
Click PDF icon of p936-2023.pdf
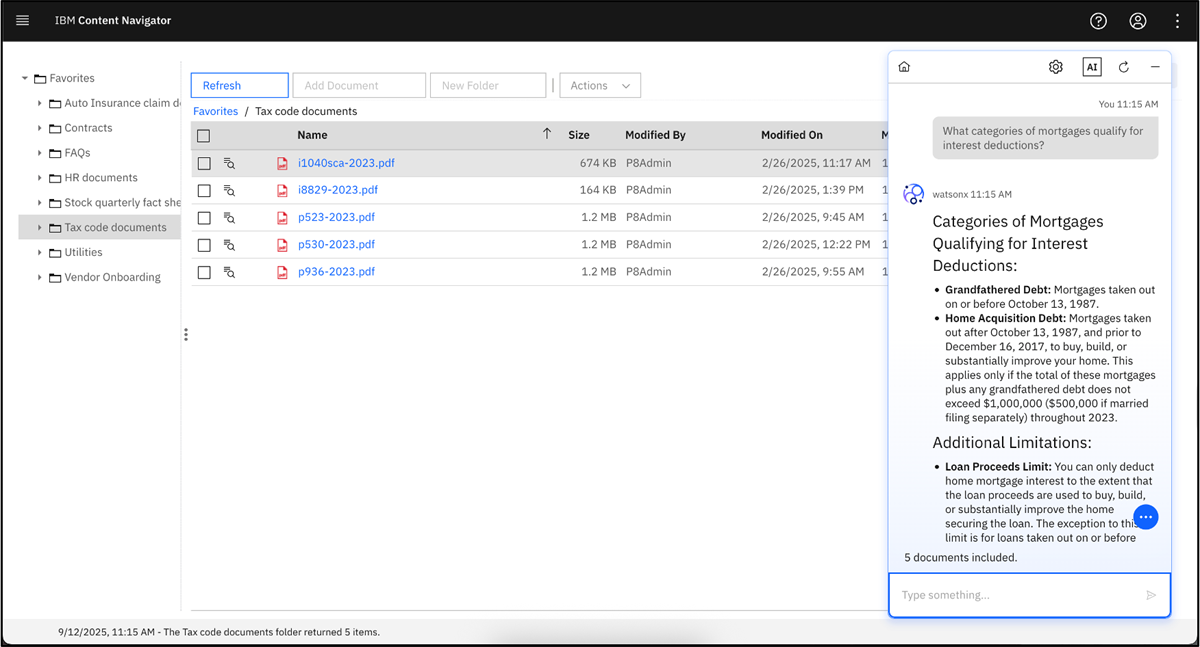tap(283, 272)
